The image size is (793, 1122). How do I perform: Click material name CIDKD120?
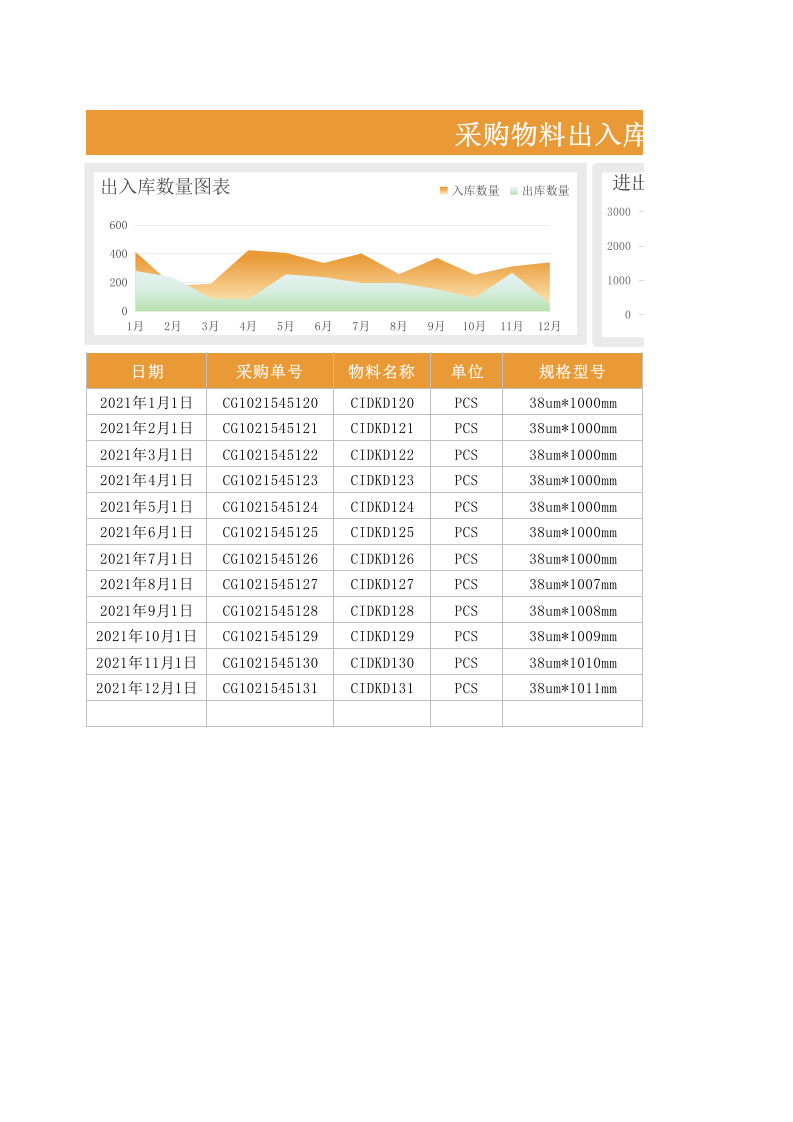[x=382, y=403]
